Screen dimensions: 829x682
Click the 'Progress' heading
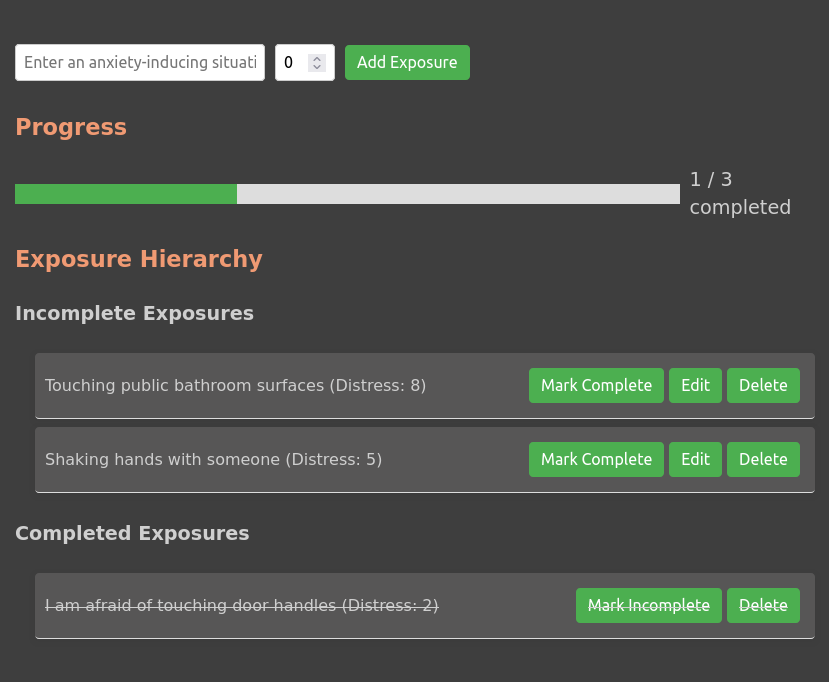(x=71, y=127)
